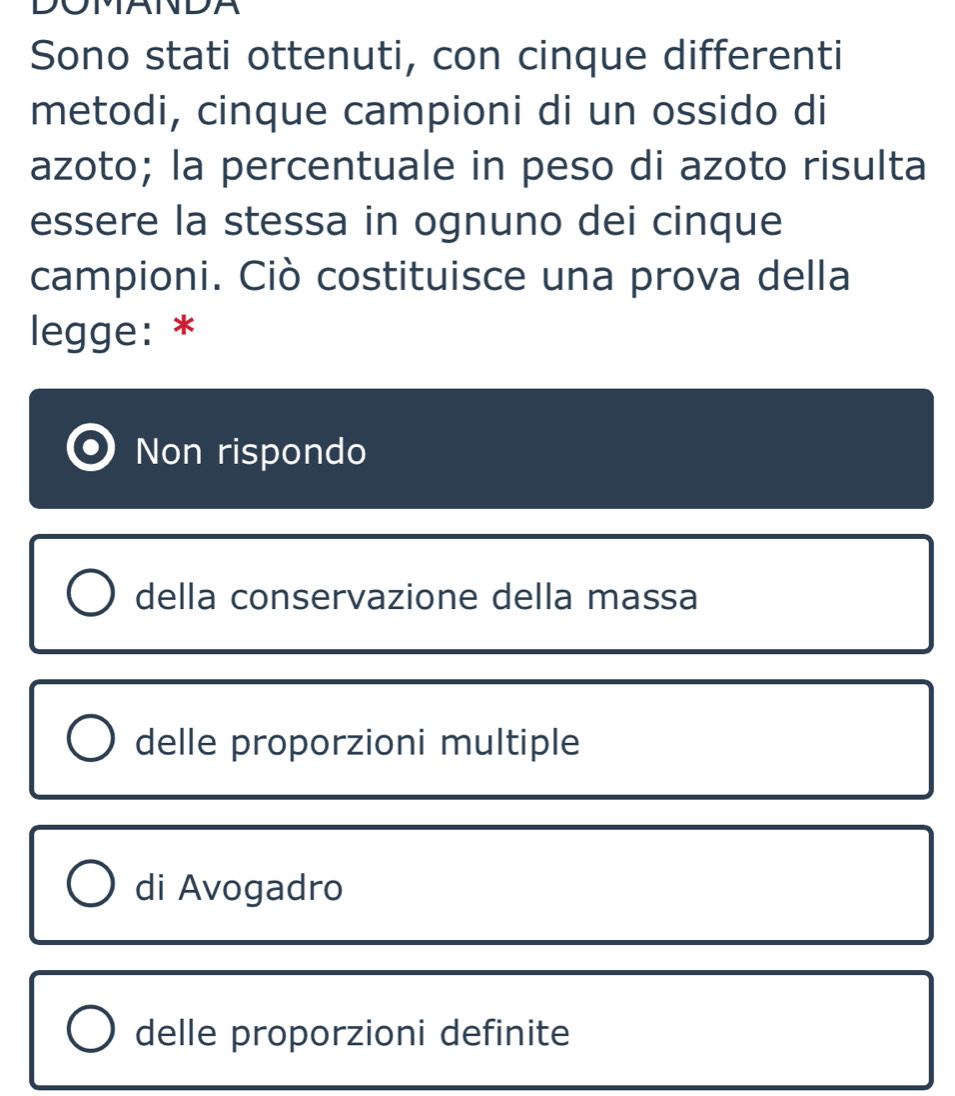The width and height of the screenshot is (955, 1096).
Task: Click the 'delle proporzioni definite' answer text
Action: [x=352, y=1032]
